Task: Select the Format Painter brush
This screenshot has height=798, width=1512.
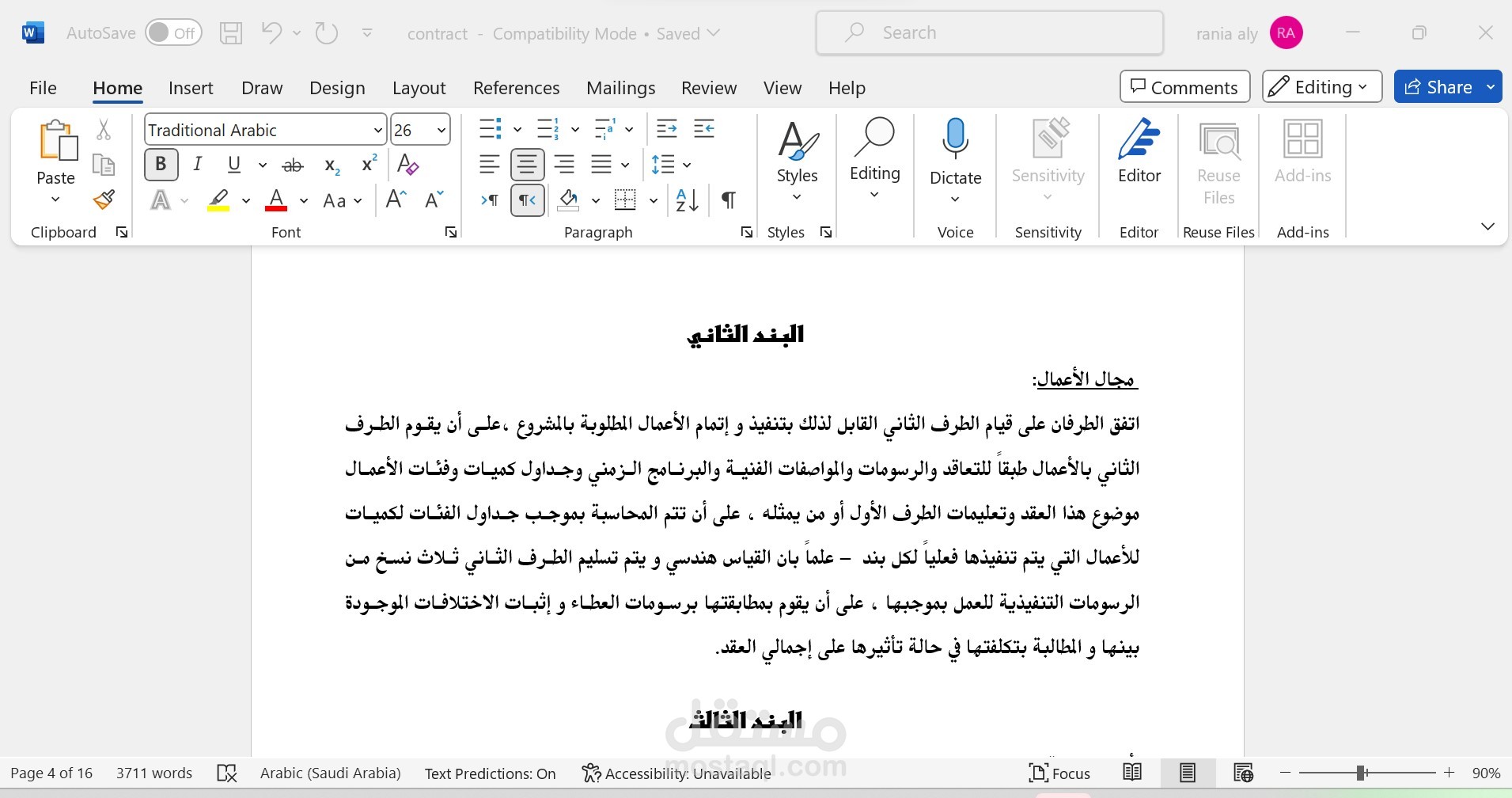Action: [x=104, y=199]
